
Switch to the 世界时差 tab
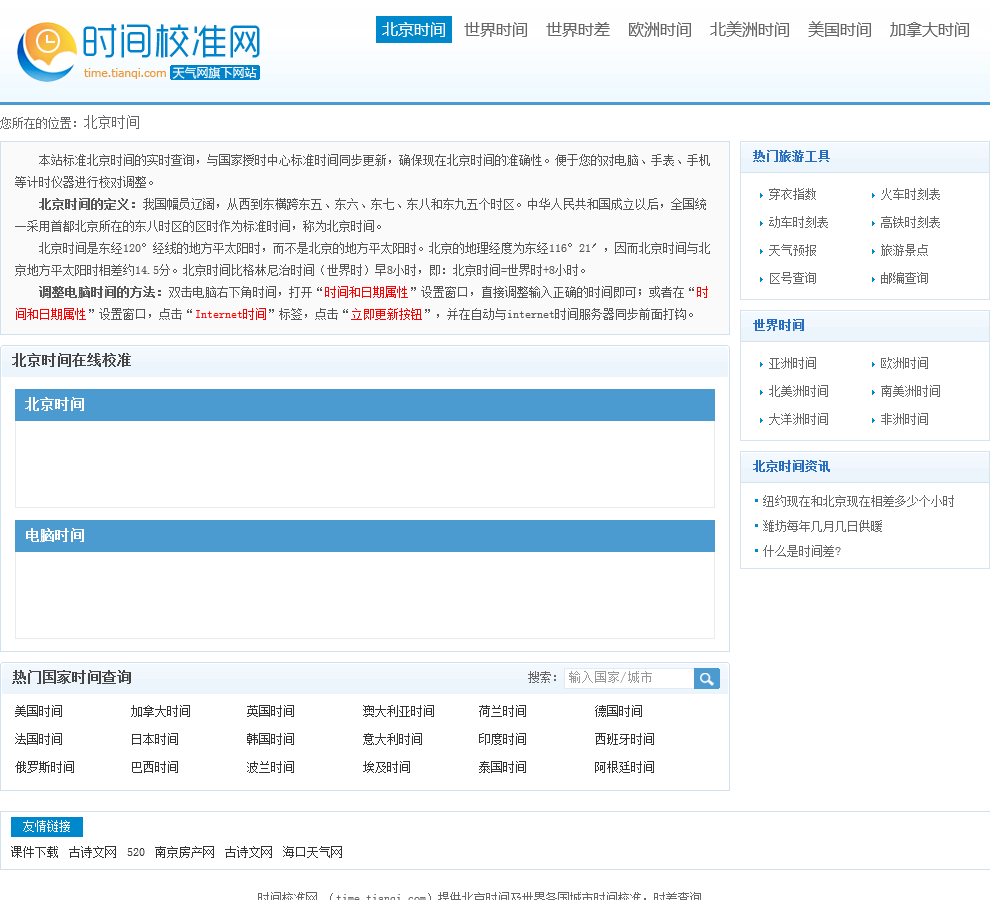pyautogui.click(x=577, y=30)
